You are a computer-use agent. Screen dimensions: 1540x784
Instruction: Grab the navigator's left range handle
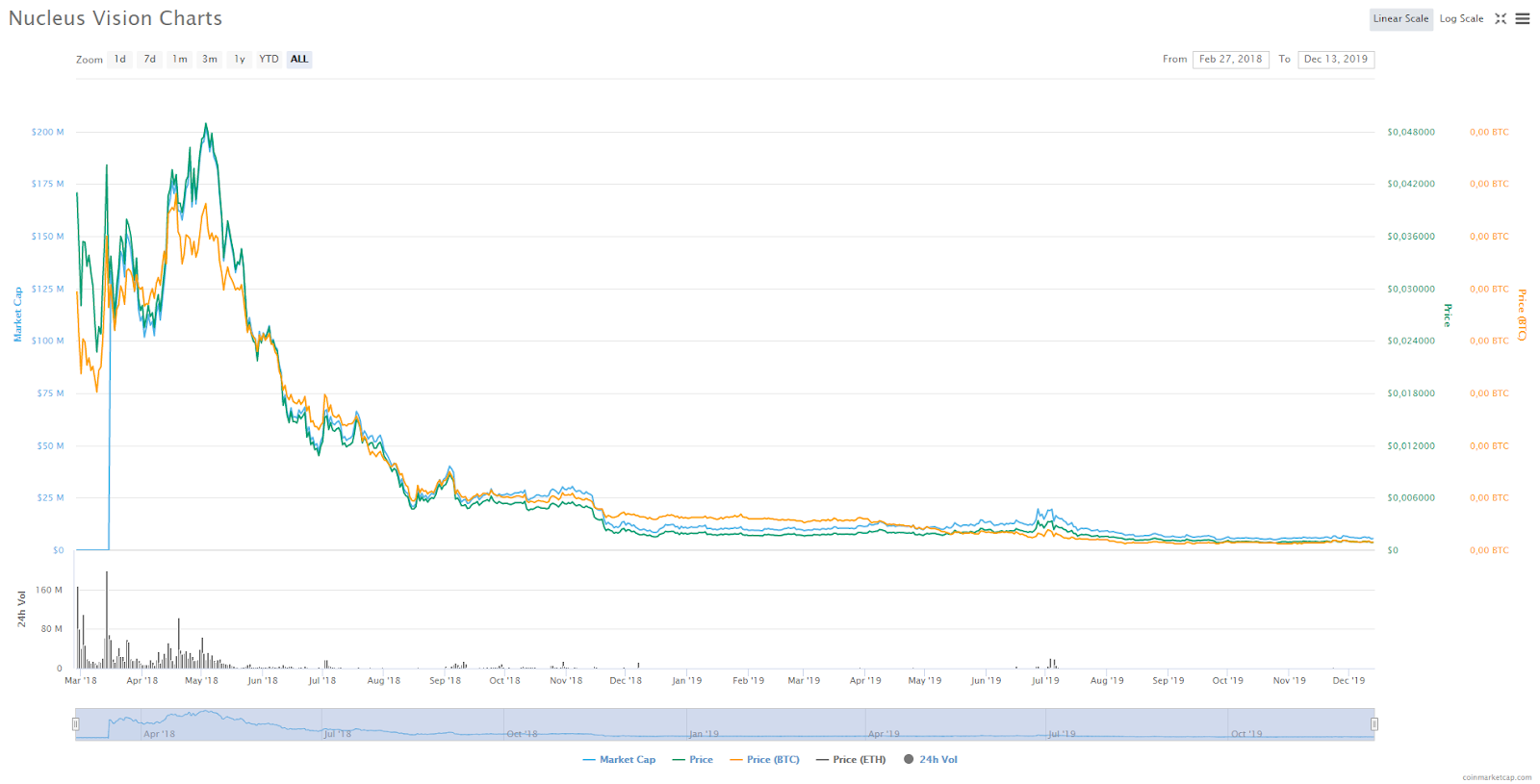(76, 724)
